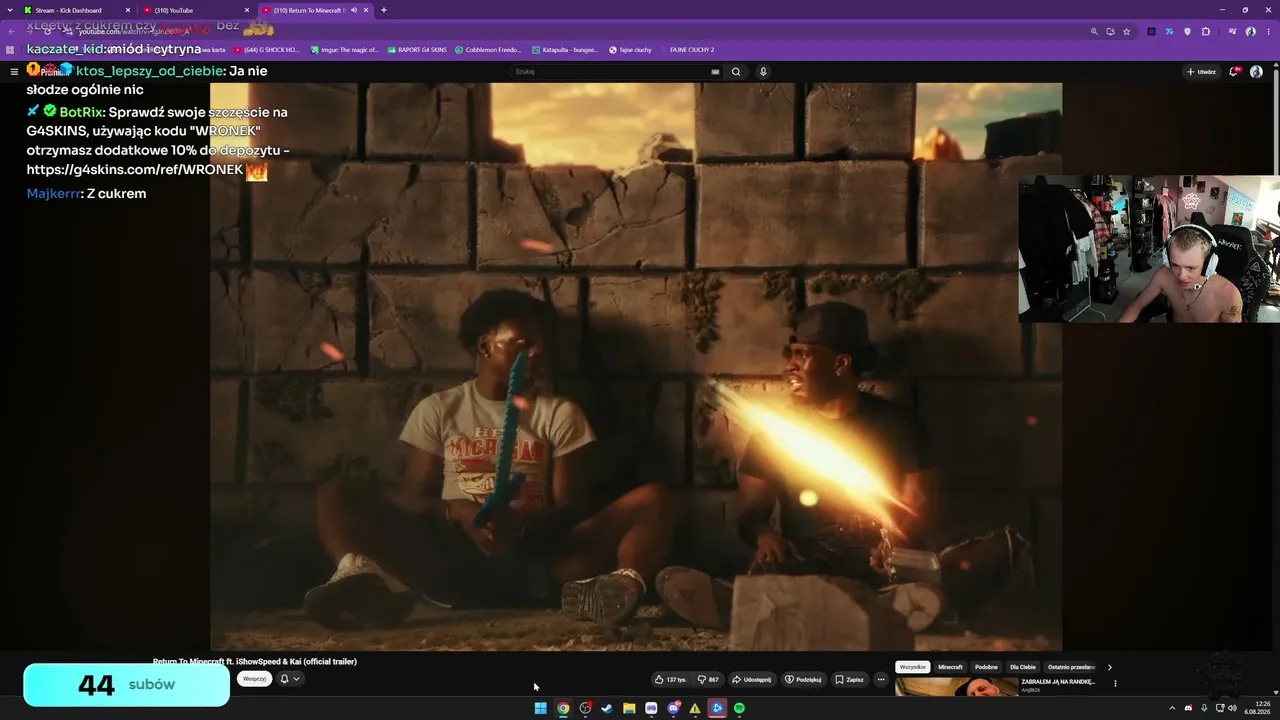The width and height of the screenshot is (1280, 720).
Task: Open the Windows Start menu
Action: pyautogui.click(x=540, y=708)
